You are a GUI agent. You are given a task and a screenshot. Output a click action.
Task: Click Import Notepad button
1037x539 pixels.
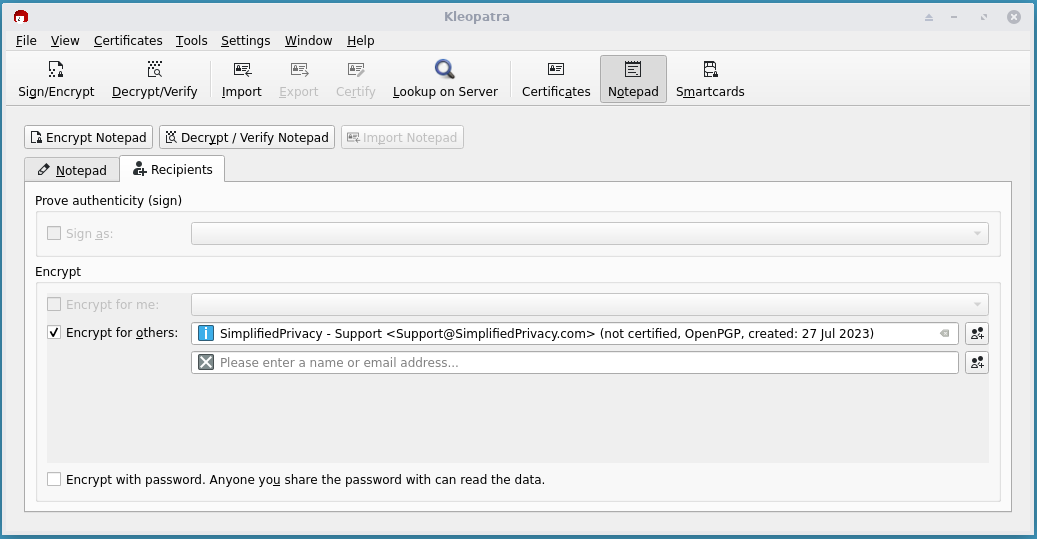(402, 137)
